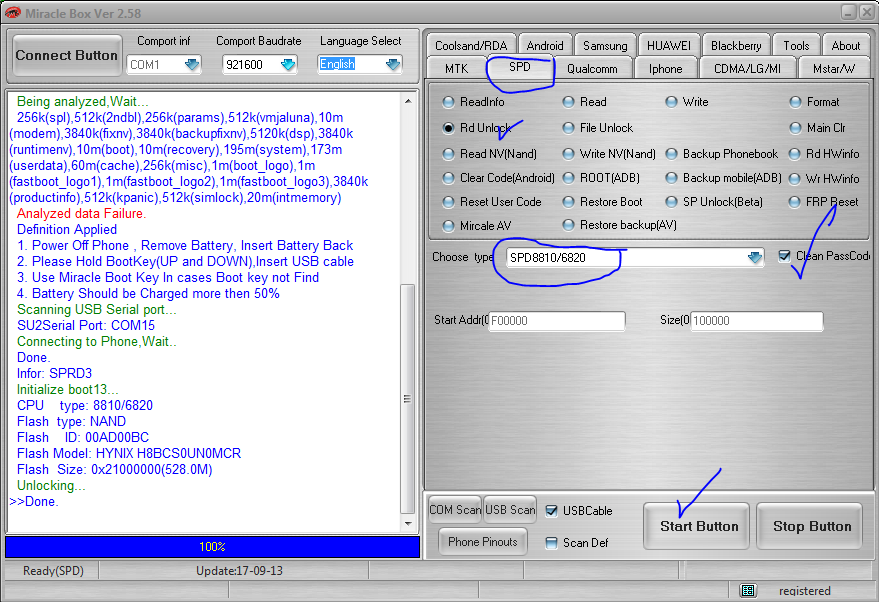The image size is (879, 602).
Task: Select the Write NV(Nand) radio option
Action: point(568,154)
